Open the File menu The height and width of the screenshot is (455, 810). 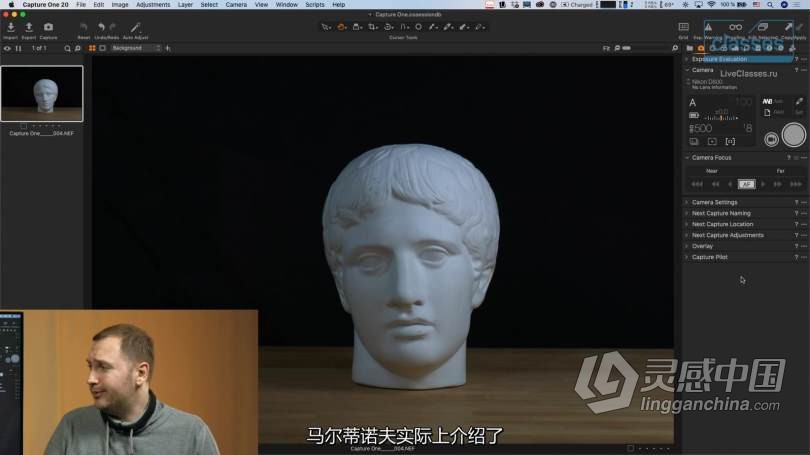pos(81,5)
